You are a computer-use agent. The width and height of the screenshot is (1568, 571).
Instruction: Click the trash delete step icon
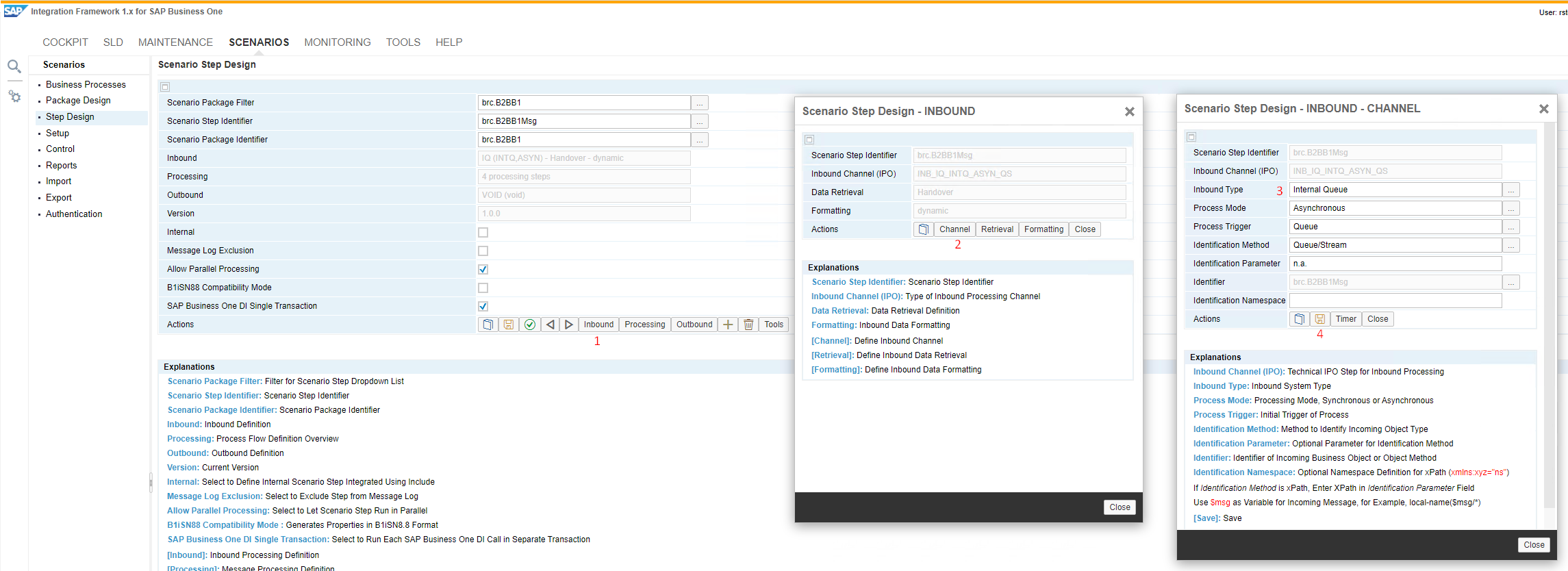coord(748,325)
